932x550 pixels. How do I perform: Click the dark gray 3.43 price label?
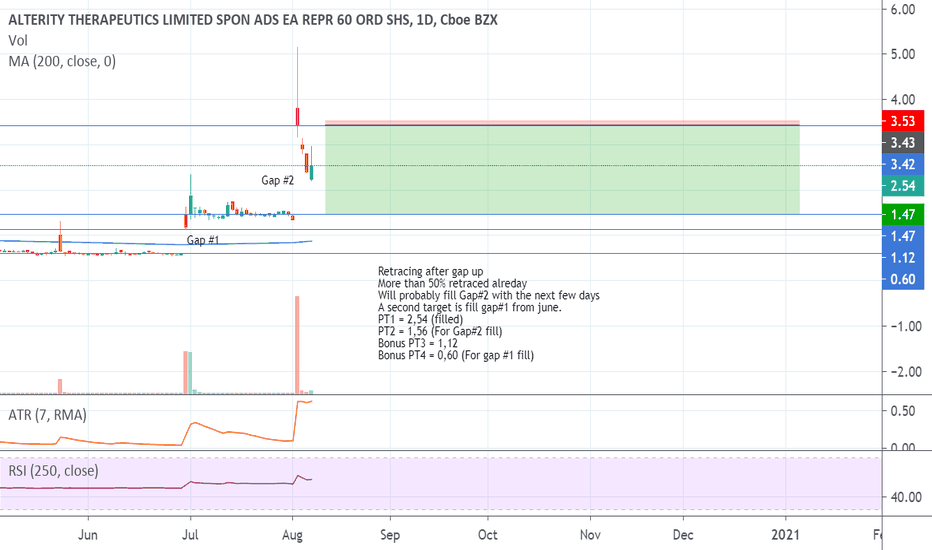[x=903, y=143]
